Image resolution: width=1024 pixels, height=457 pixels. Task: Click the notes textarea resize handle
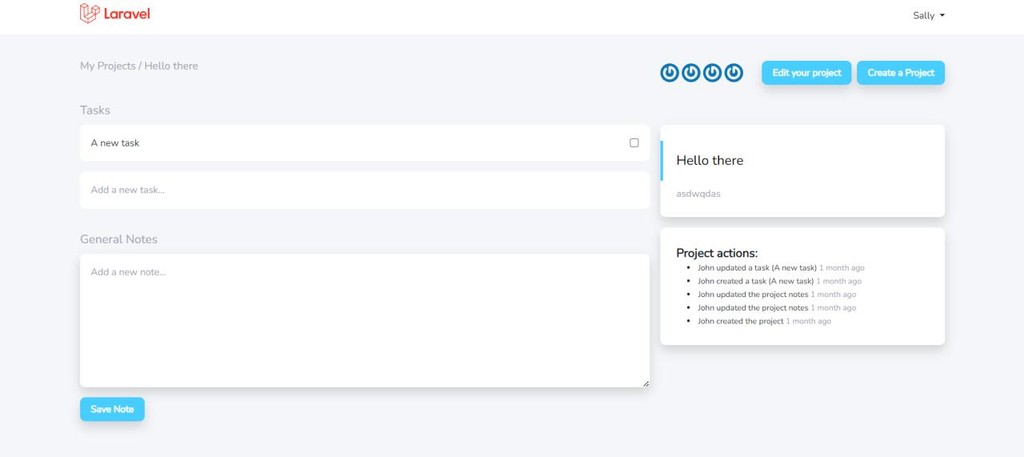tap(645, 383)
